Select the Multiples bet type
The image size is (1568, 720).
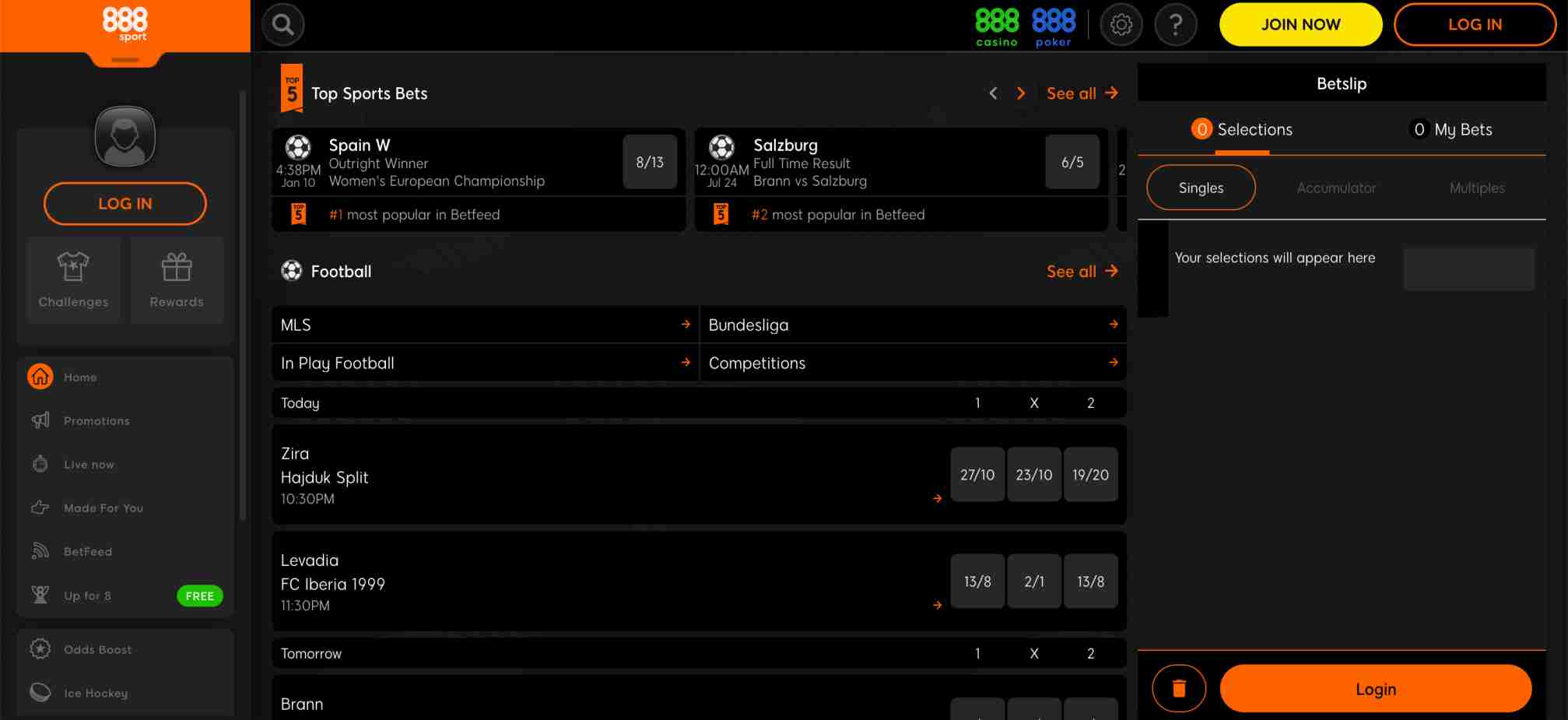pos(1477,188)
